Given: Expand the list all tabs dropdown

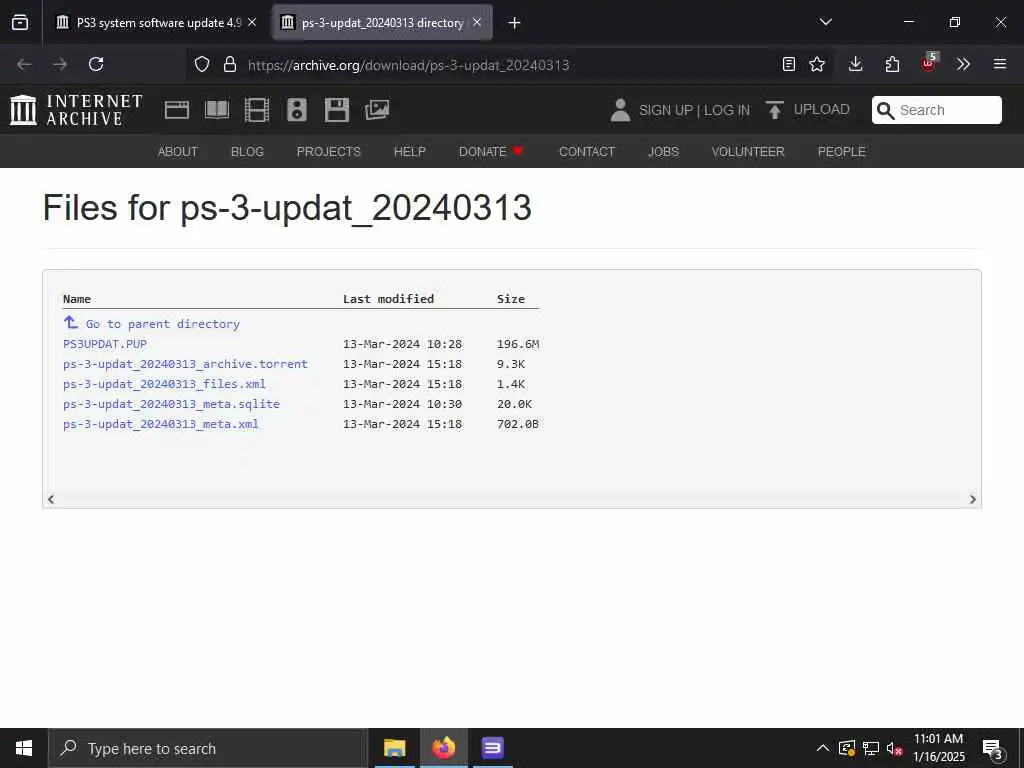Looking at the screenshot, I should click(x=825, y=22).
